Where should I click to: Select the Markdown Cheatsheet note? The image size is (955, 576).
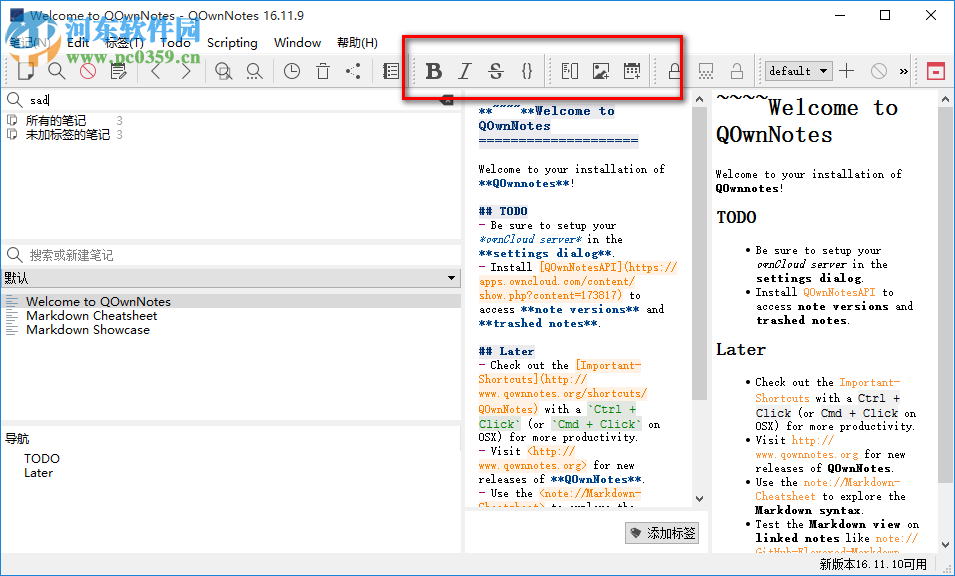point(91,316)
